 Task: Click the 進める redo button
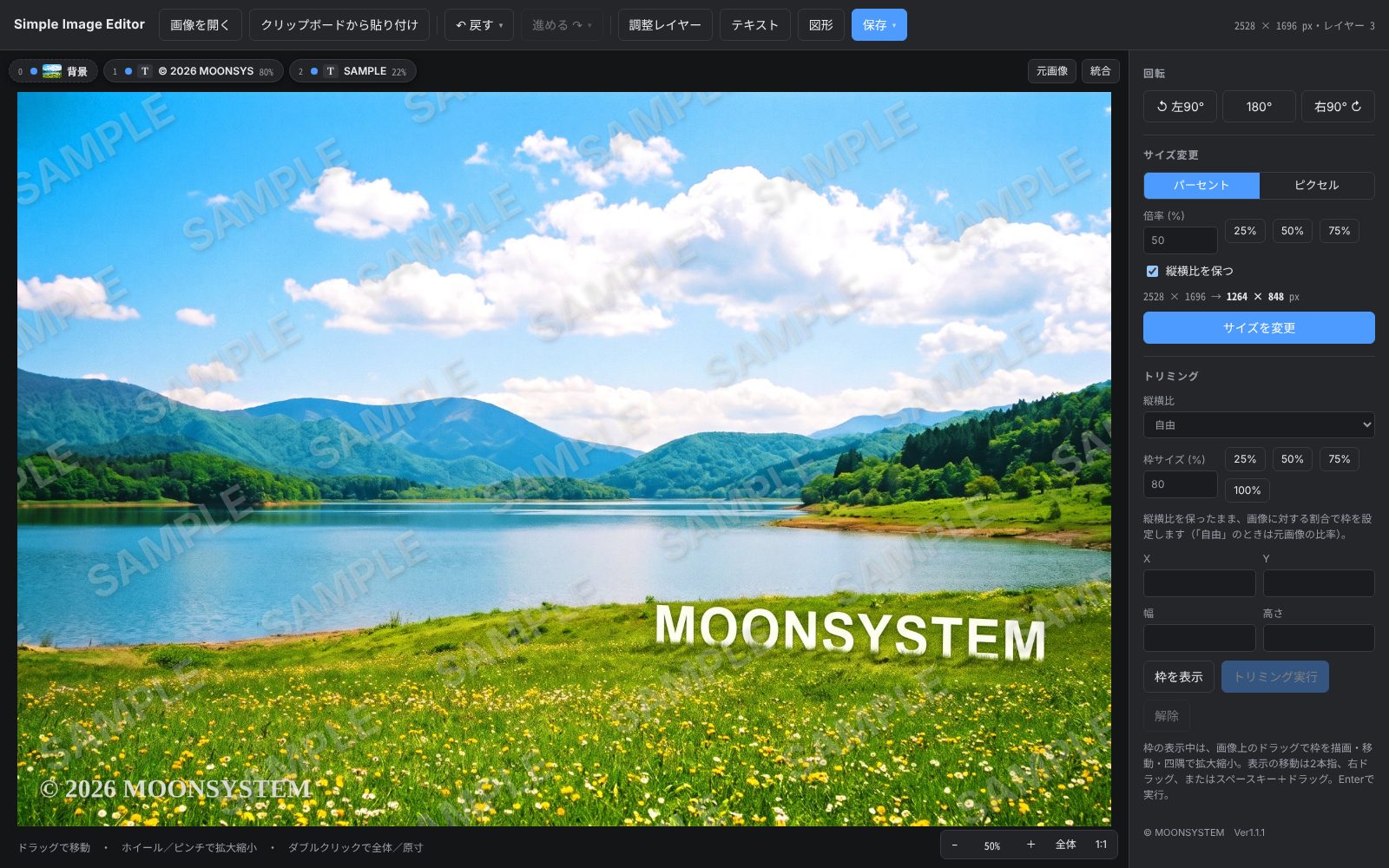coord(562,25)
